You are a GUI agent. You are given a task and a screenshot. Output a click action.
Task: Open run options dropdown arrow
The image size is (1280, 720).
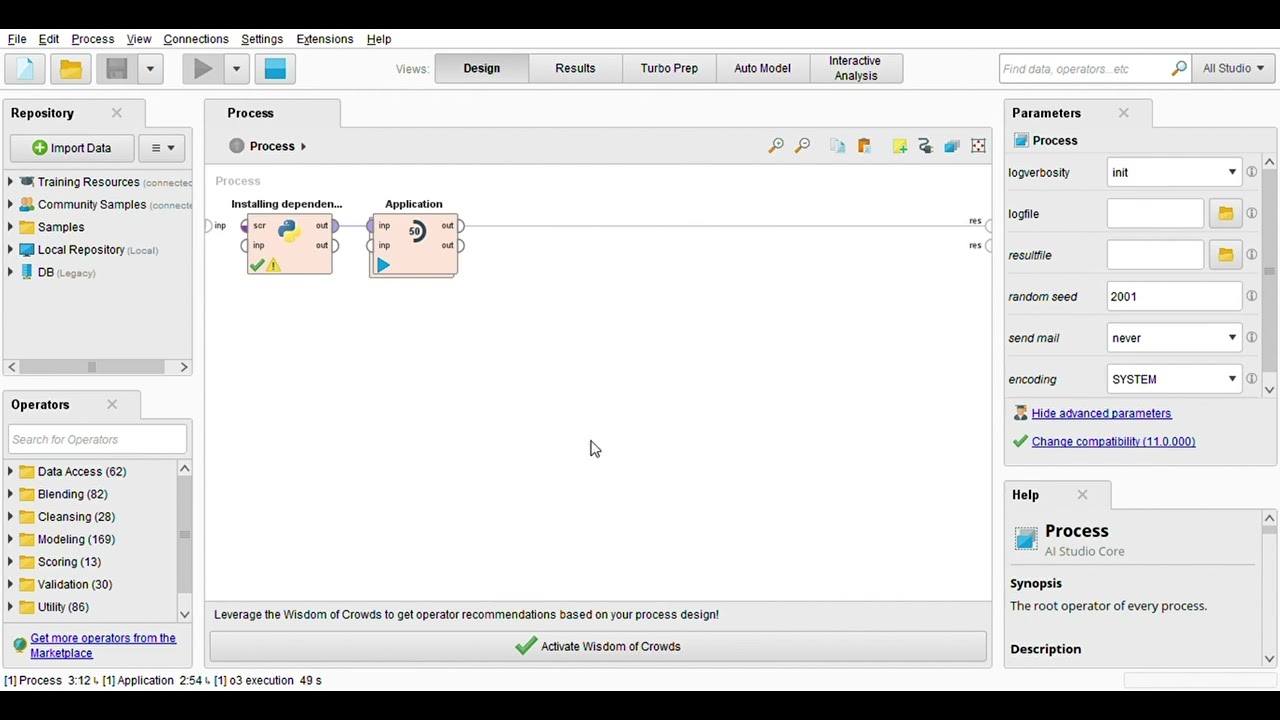[236, 69]
